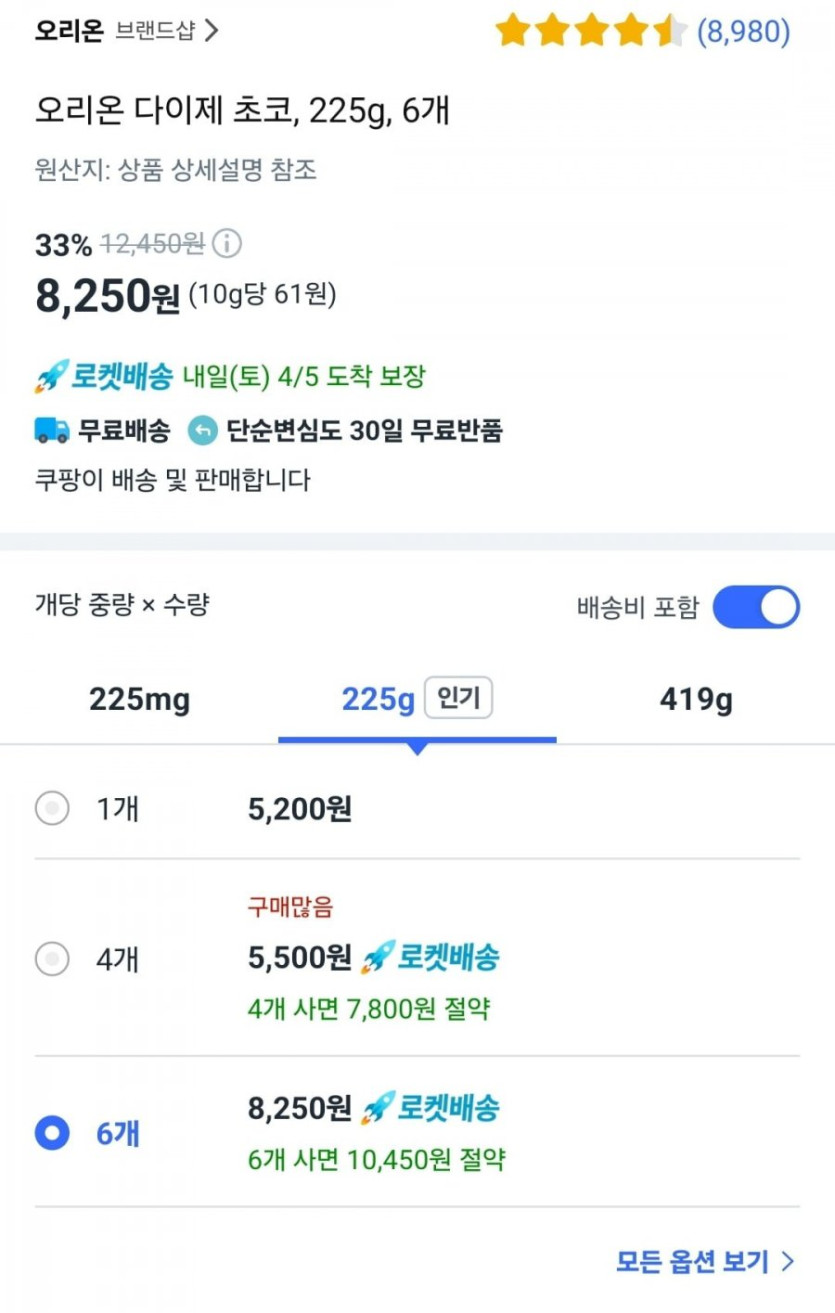This screenshot has width=835, height=1313.
Task: Click the 오리온 brand name link
Action: coord(69,31)
